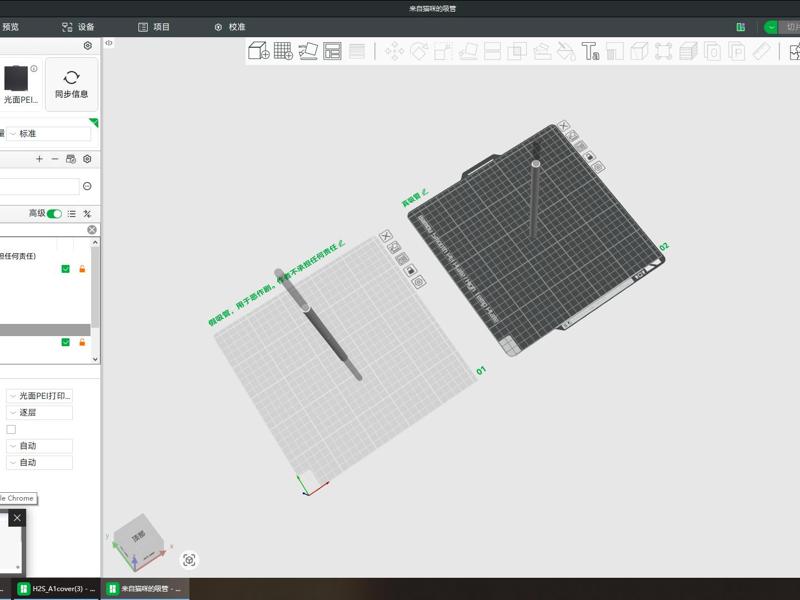Image resolution: width=800 pixels, height=600 pixels.
Task: Edit plate 02 name pencil icon
Action: (x=425, y=193)
